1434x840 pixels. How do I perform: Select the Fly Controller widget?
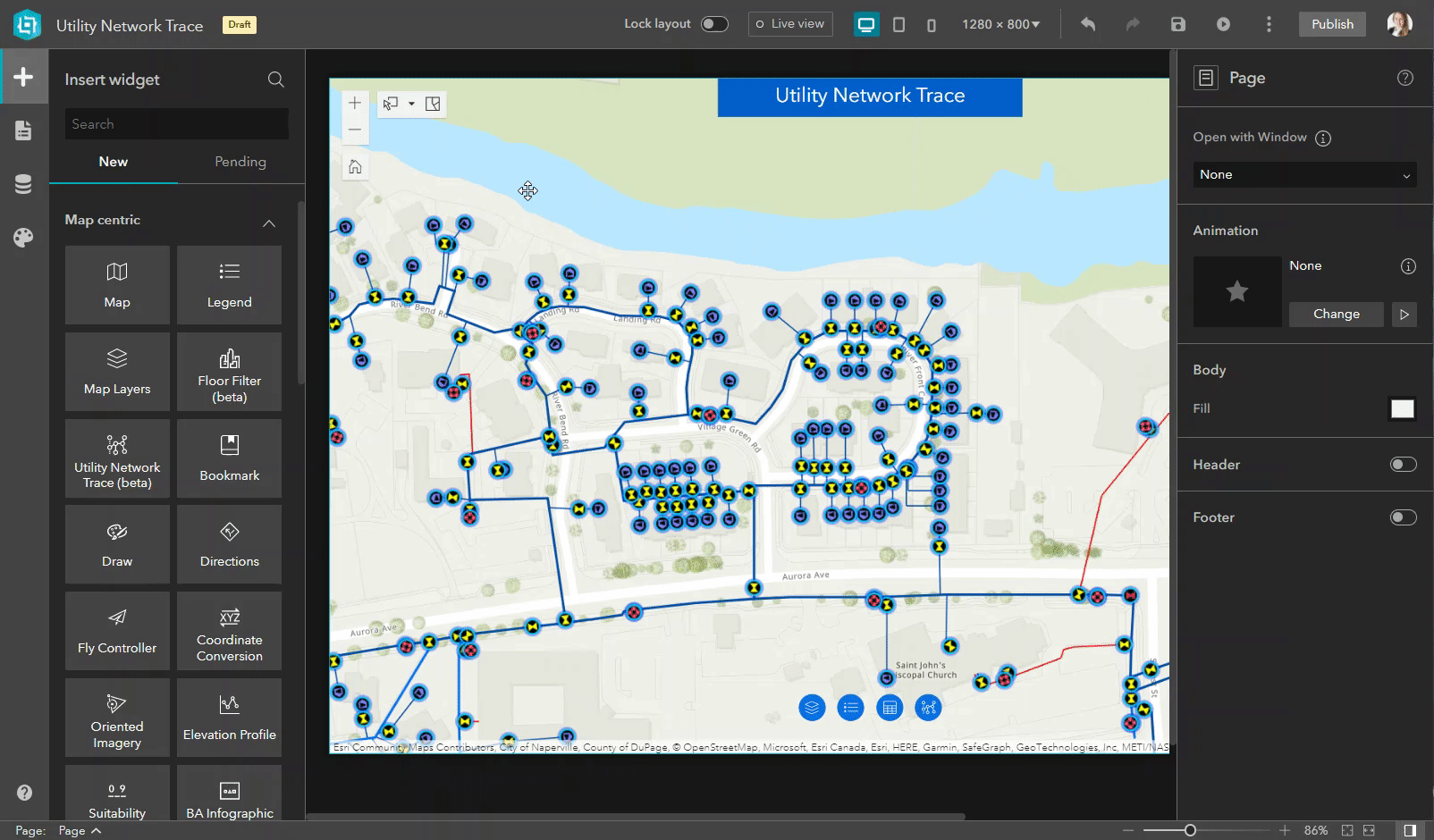click(x=116, y=630)
